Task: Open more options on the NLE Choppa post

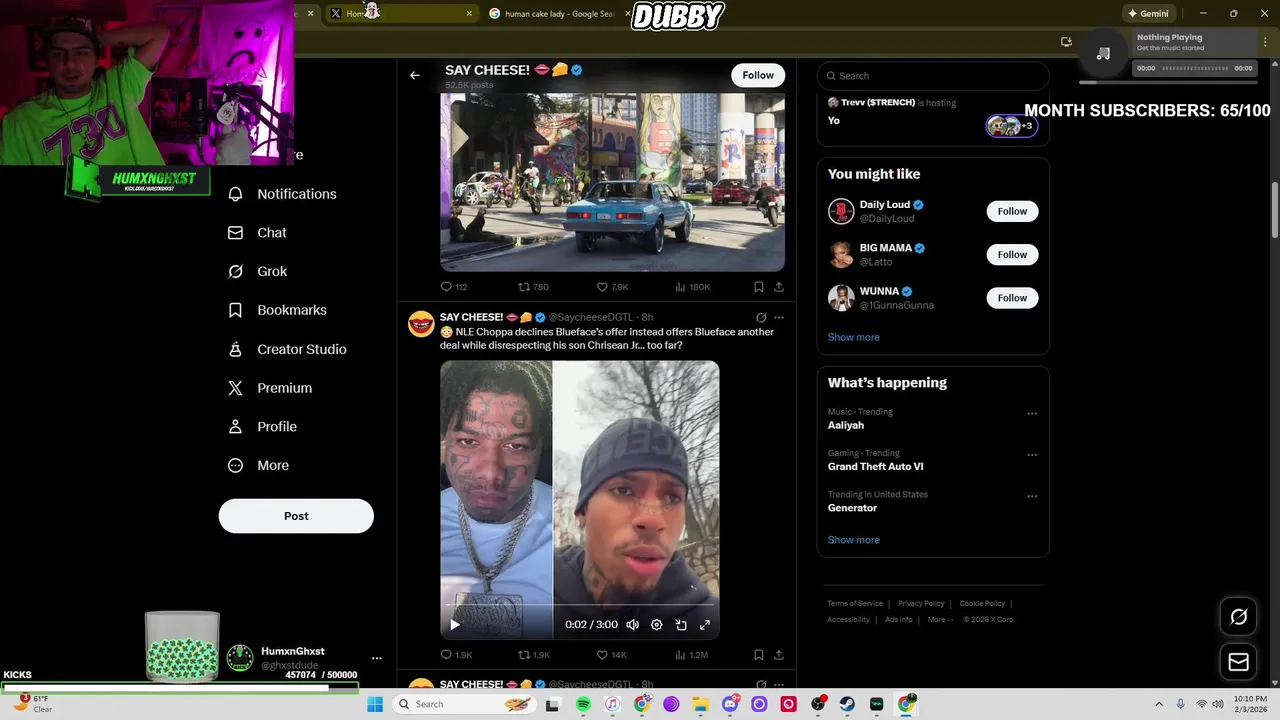Action: click(x=779, y=317)
